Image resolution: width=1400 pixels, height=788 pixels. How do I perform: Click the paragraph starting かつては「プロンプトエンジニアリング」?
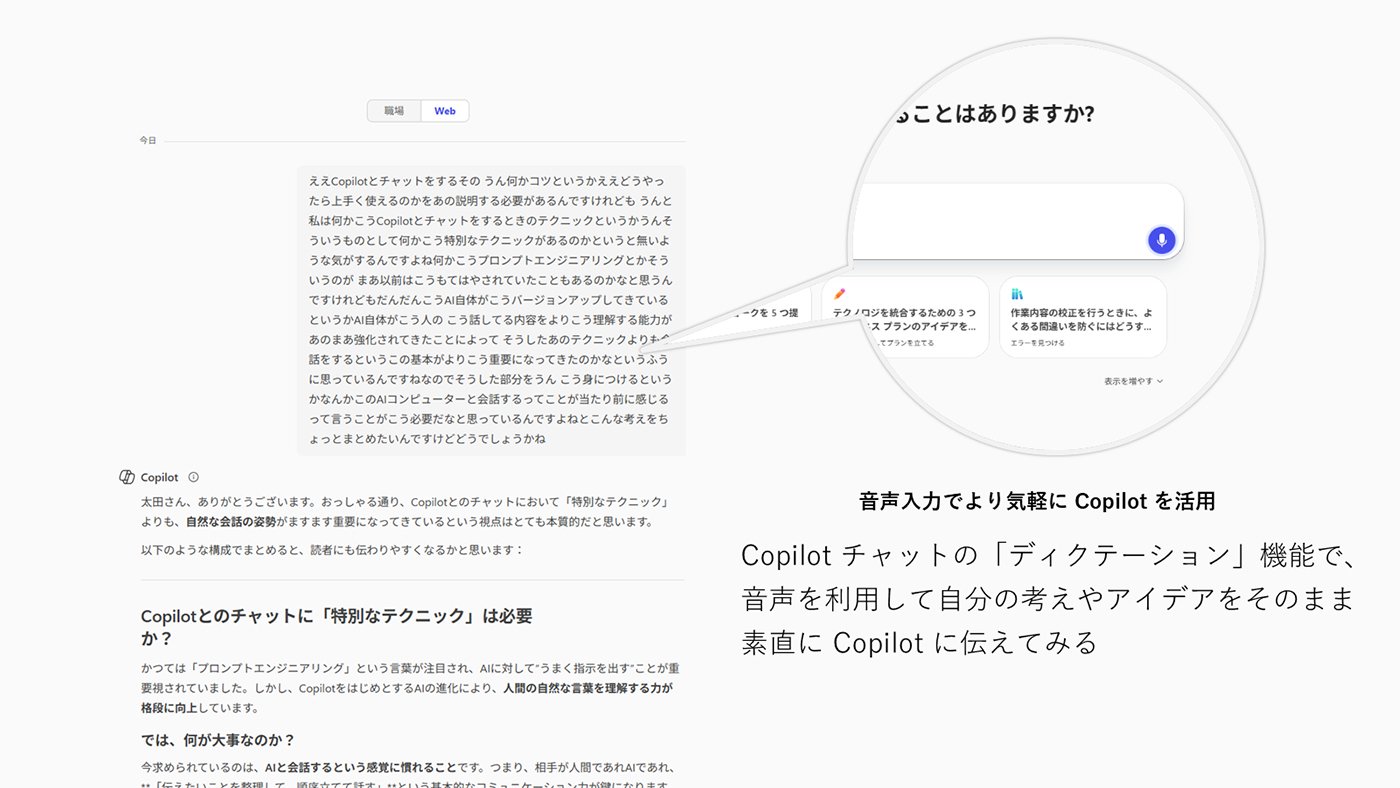[x=411, y=687]
